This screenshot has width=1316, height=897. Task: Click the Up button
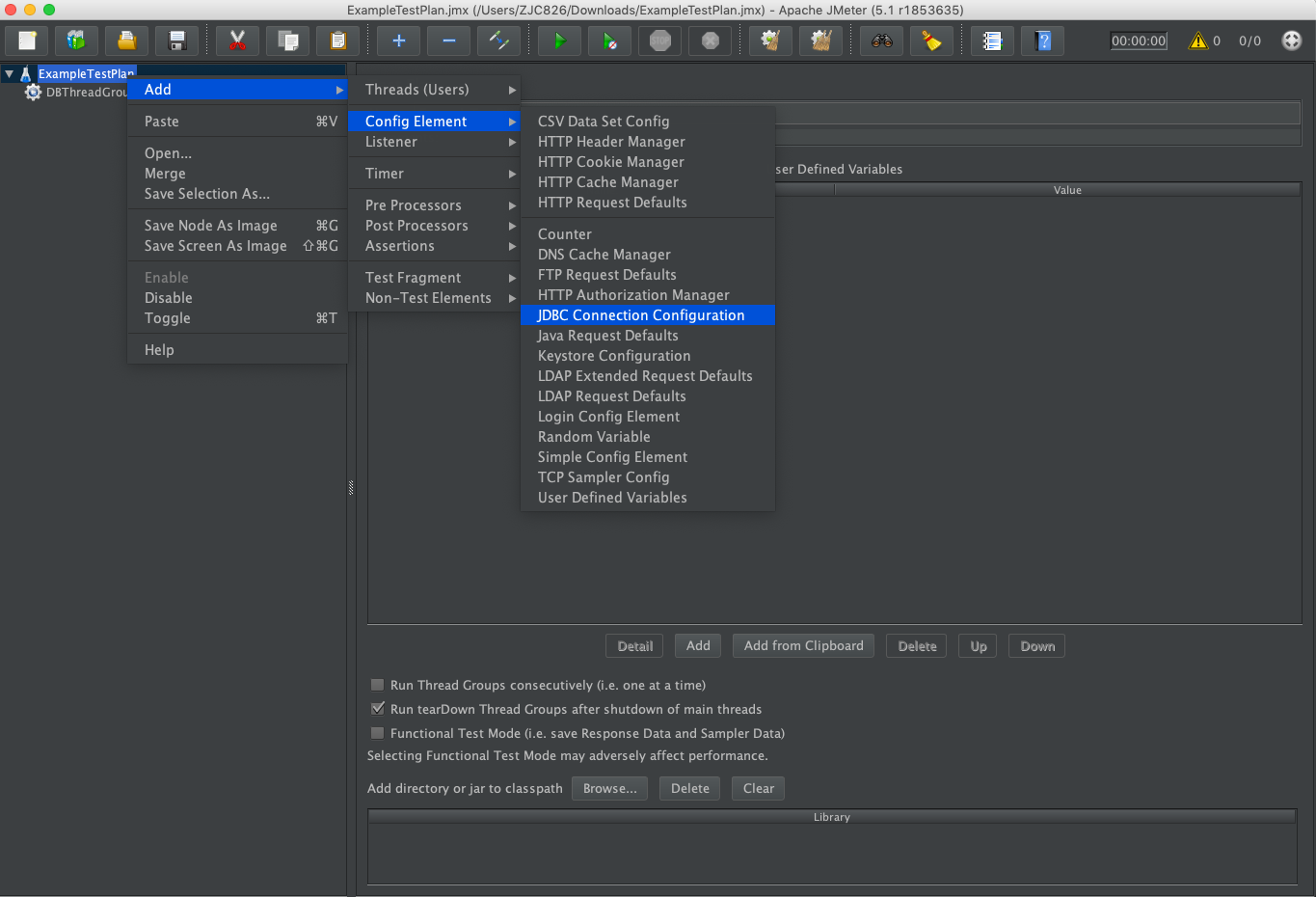[x=979, y=646]
